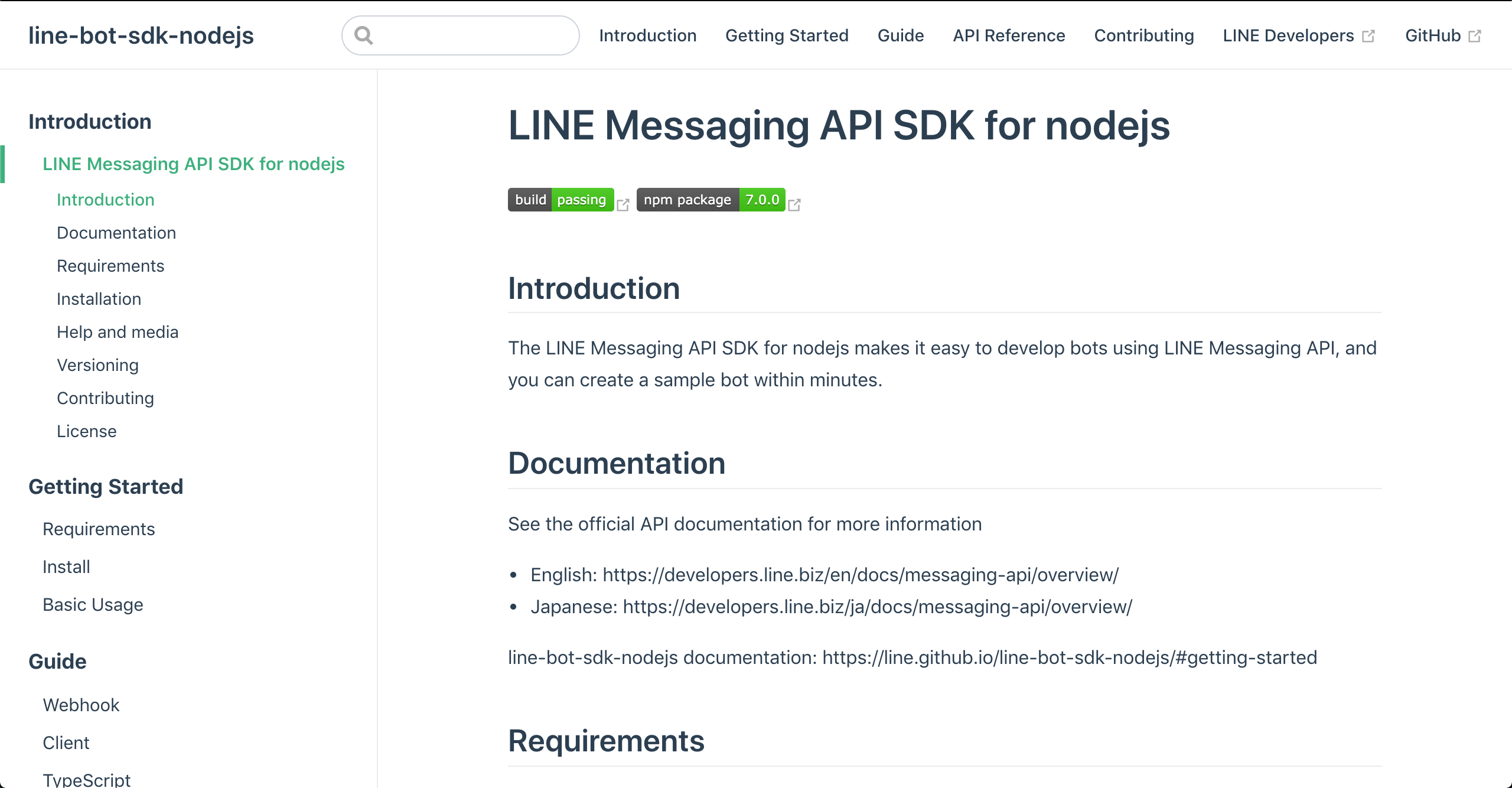Click the main page title heading
Image resolution: width=1512 pixels, height=788 pixels.
(x=839, y=126)
